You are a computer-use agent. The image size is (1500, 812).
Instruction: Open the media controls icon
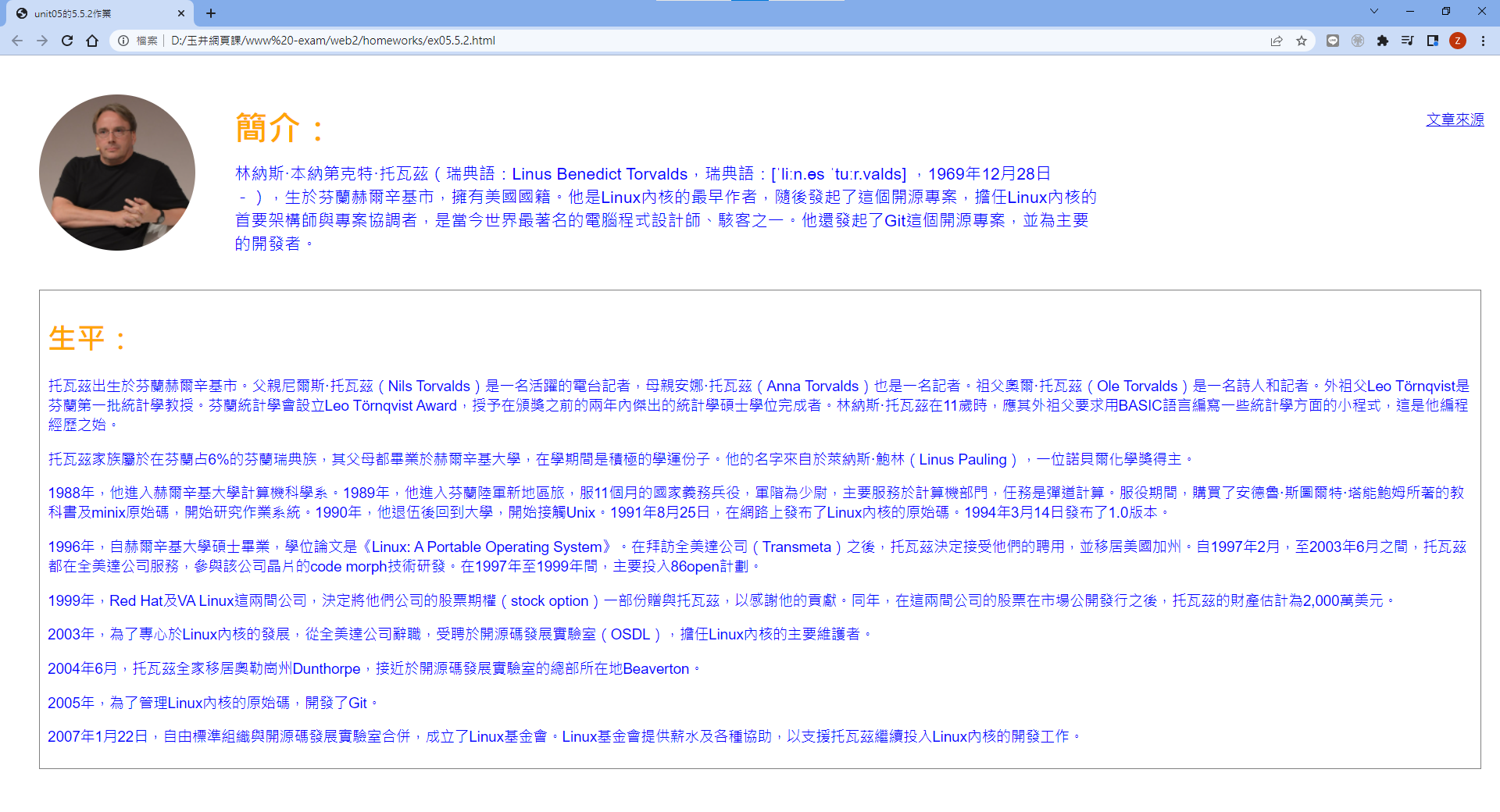point(1408,41)
